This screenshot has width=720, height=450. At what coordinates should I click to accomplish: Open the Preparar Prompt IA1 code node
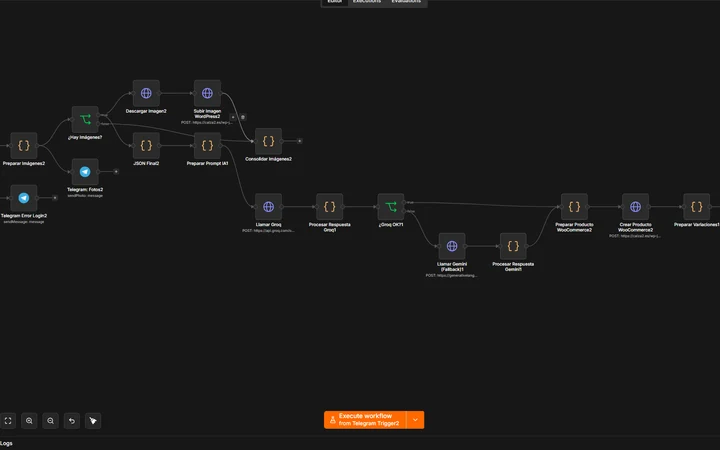(x=207, y=146)
